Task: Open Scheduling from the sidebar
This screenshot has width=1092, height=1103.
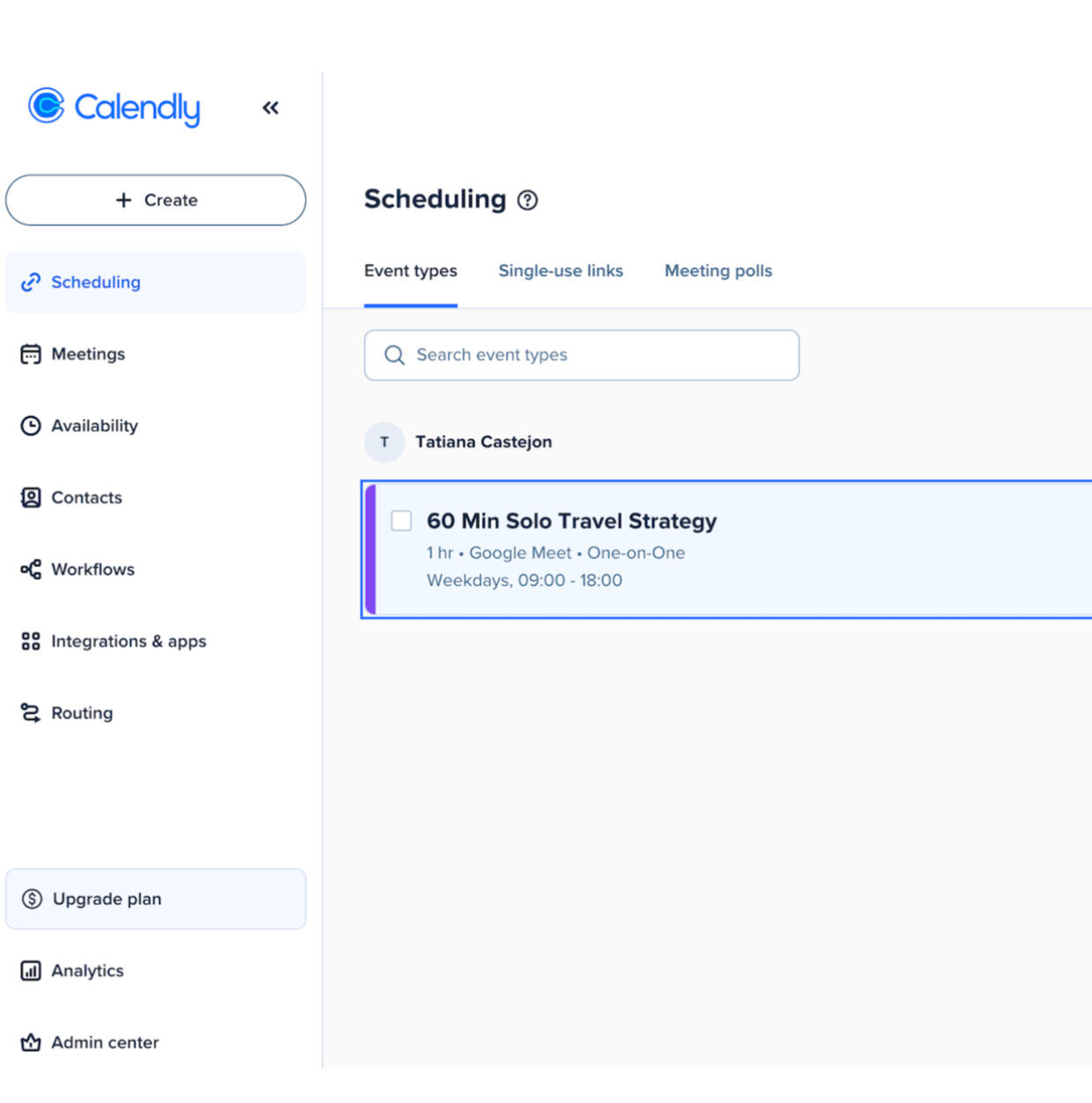Action: click(x=95, y=283)
